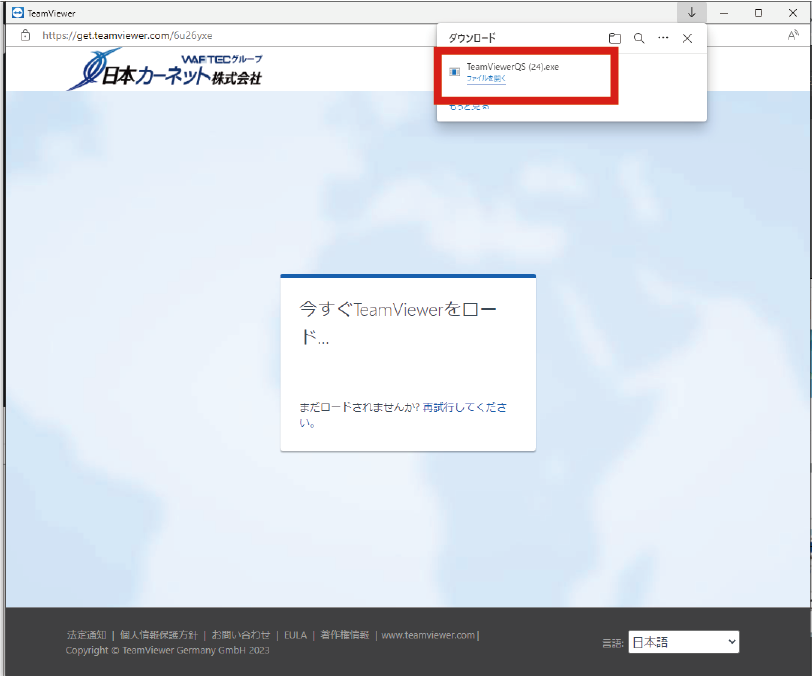Maximize the TeamViewer window
The image size is (812, 676).
pyautogui.click(x=758, y=13)
